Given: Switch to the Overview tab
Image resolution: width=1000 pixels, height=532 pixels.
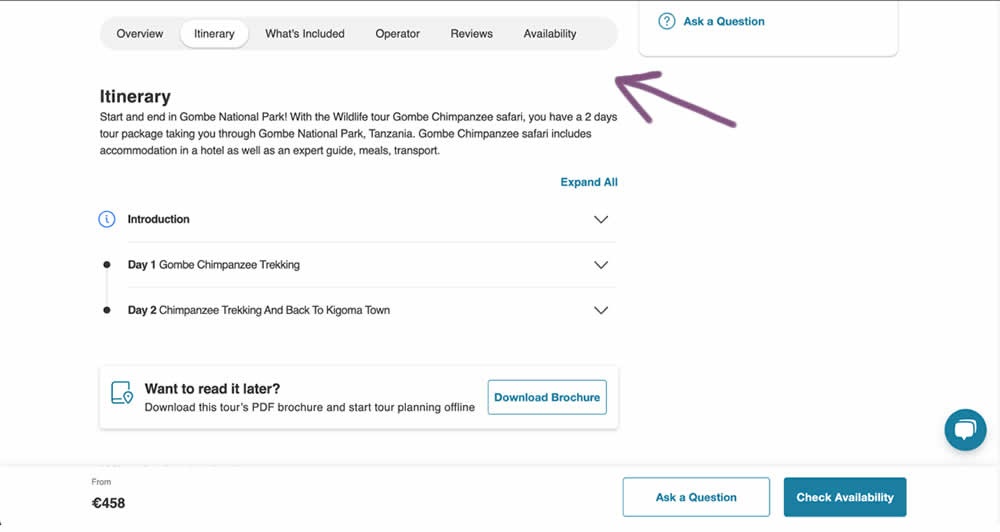Looking at the screenshot, I should click(140, 34).
